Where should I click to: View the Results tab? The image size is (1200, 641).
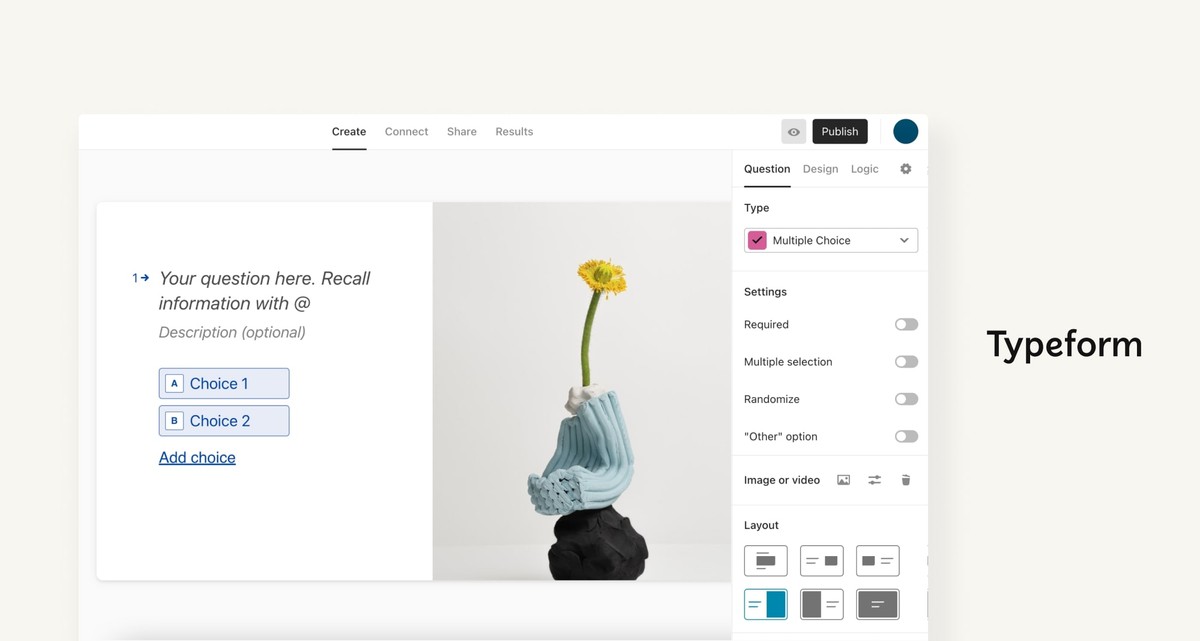[514, 132]
